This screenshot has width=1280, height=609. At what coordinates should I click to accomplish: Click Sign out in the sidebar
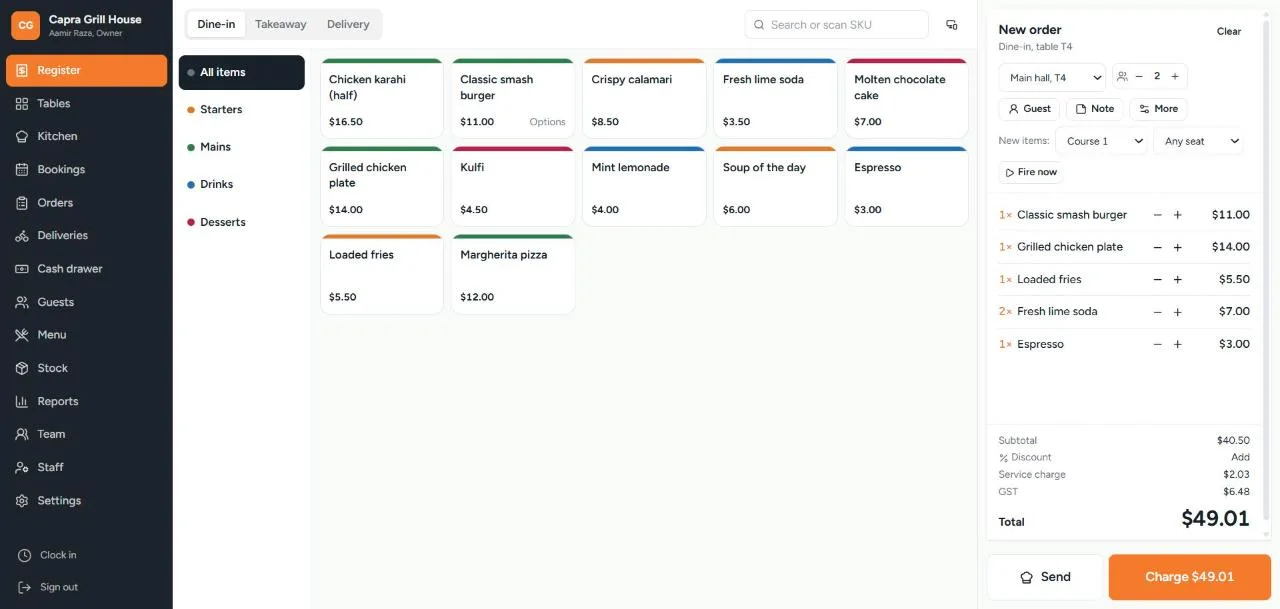coord(86,587)
